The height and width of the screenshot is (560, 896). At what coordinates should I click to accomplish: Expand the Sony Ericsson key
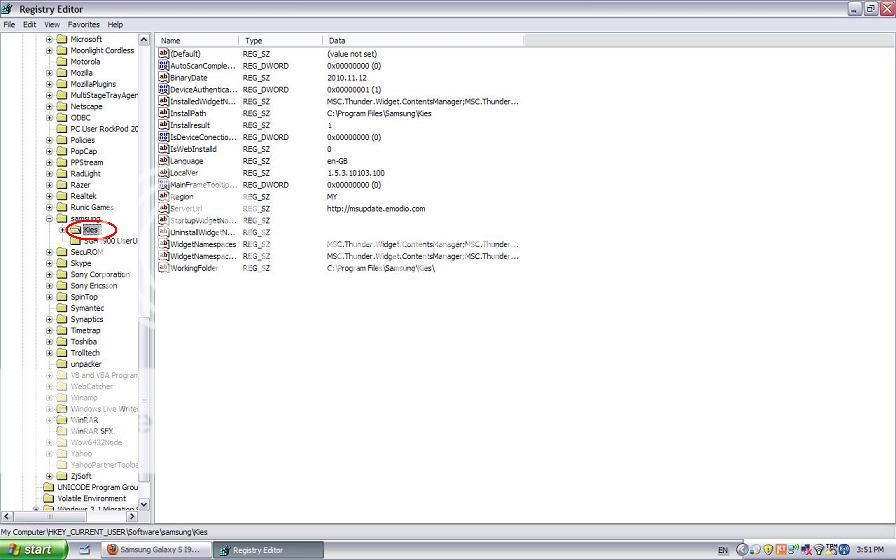point(49,286)
